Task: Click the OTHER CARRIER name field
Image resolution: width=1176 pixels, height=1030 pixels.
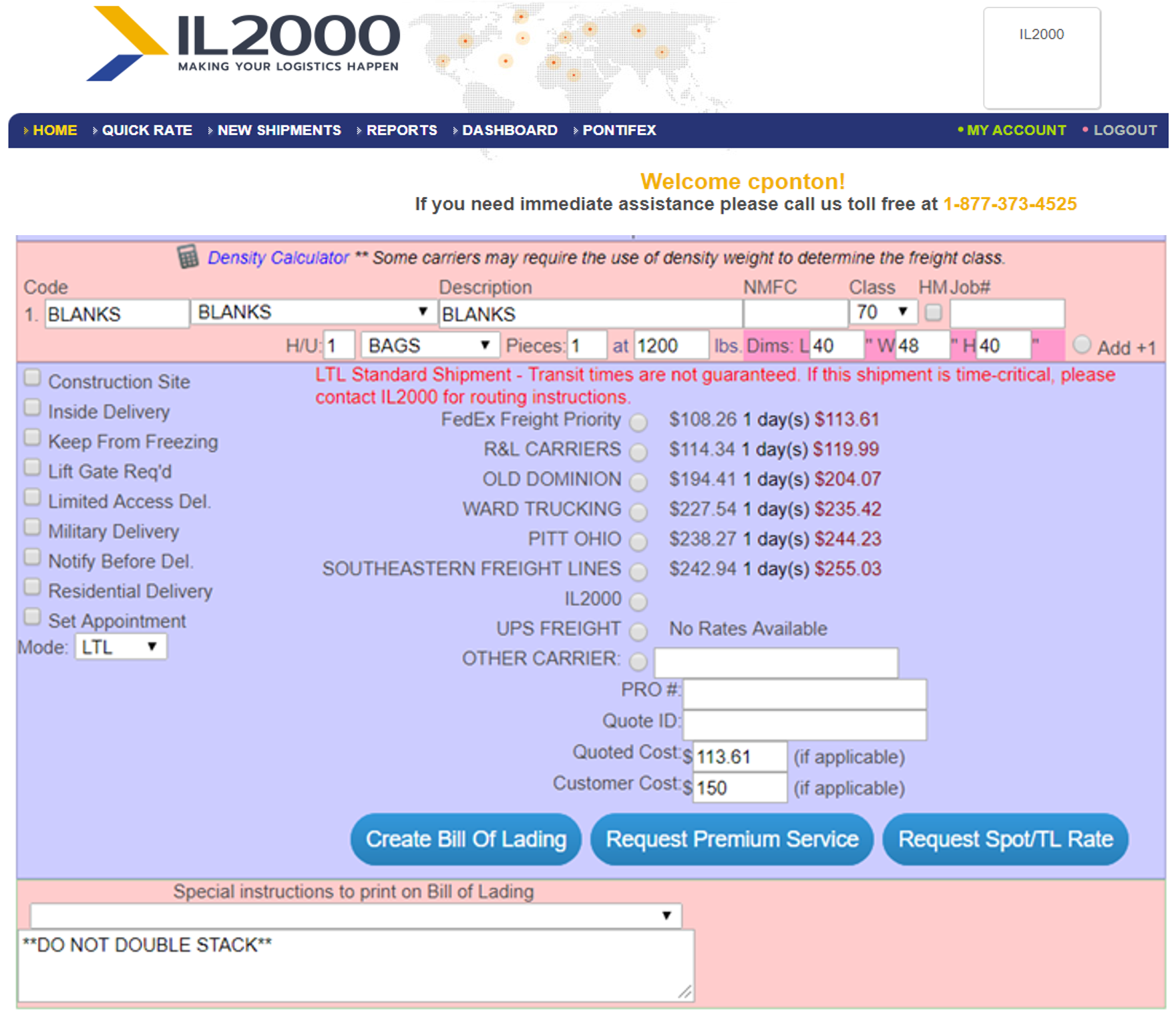Action: [776, 662]
